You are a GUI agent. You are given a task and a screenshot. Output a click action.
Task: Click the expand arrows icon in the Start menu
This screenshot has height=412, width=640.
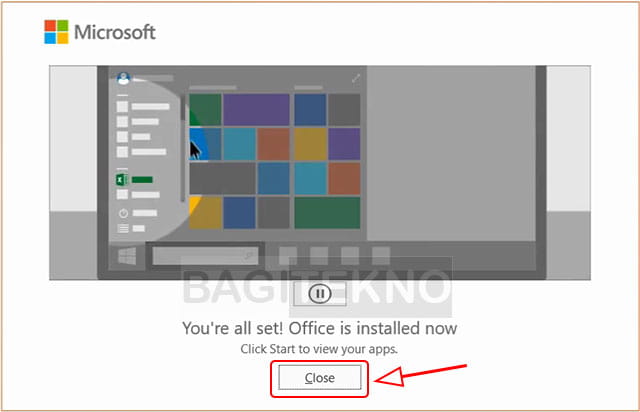click(356, 78)
